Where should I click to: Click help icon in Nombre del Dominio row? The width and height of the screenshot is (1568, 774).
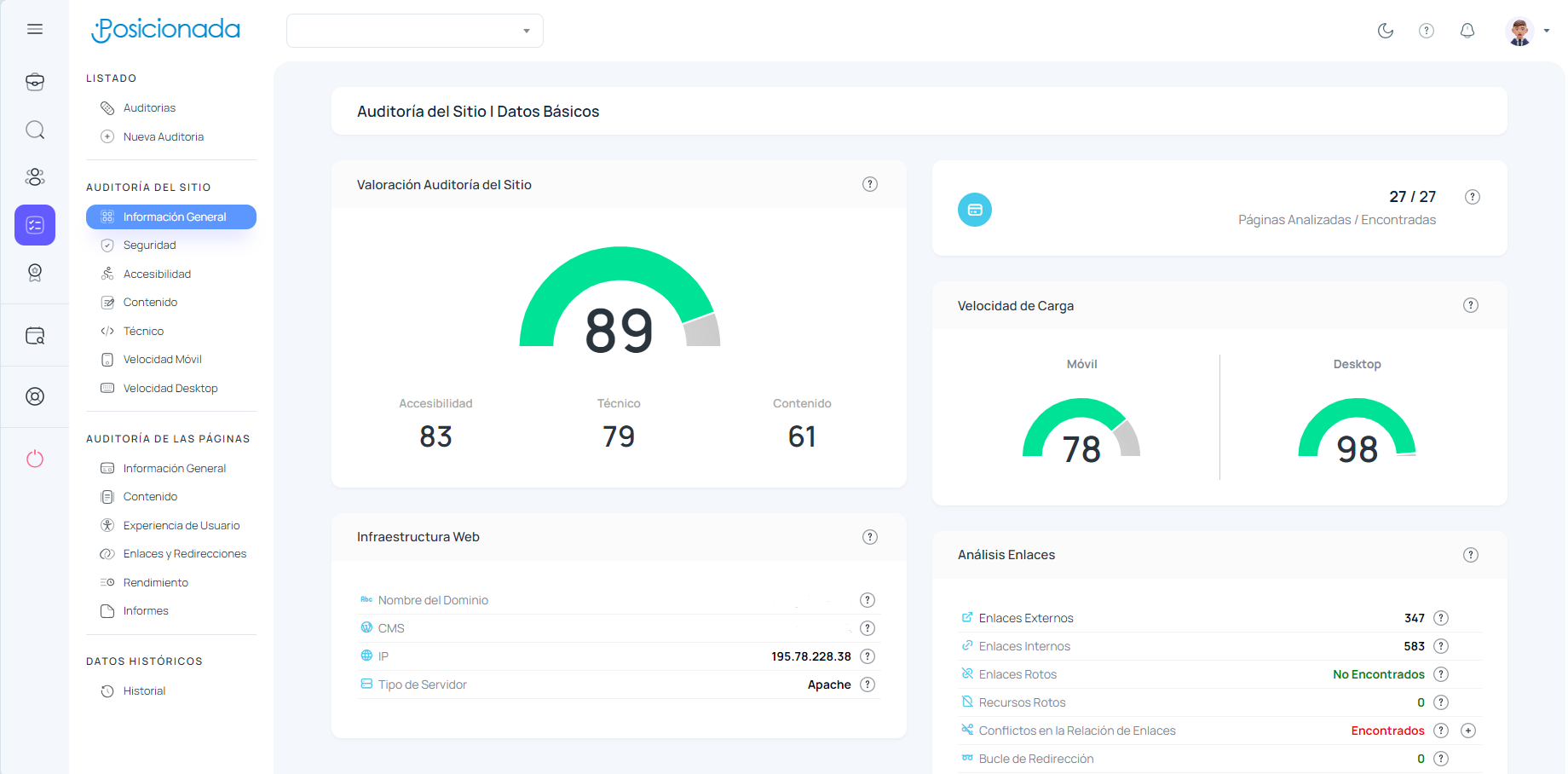click(x=868, y=600)
